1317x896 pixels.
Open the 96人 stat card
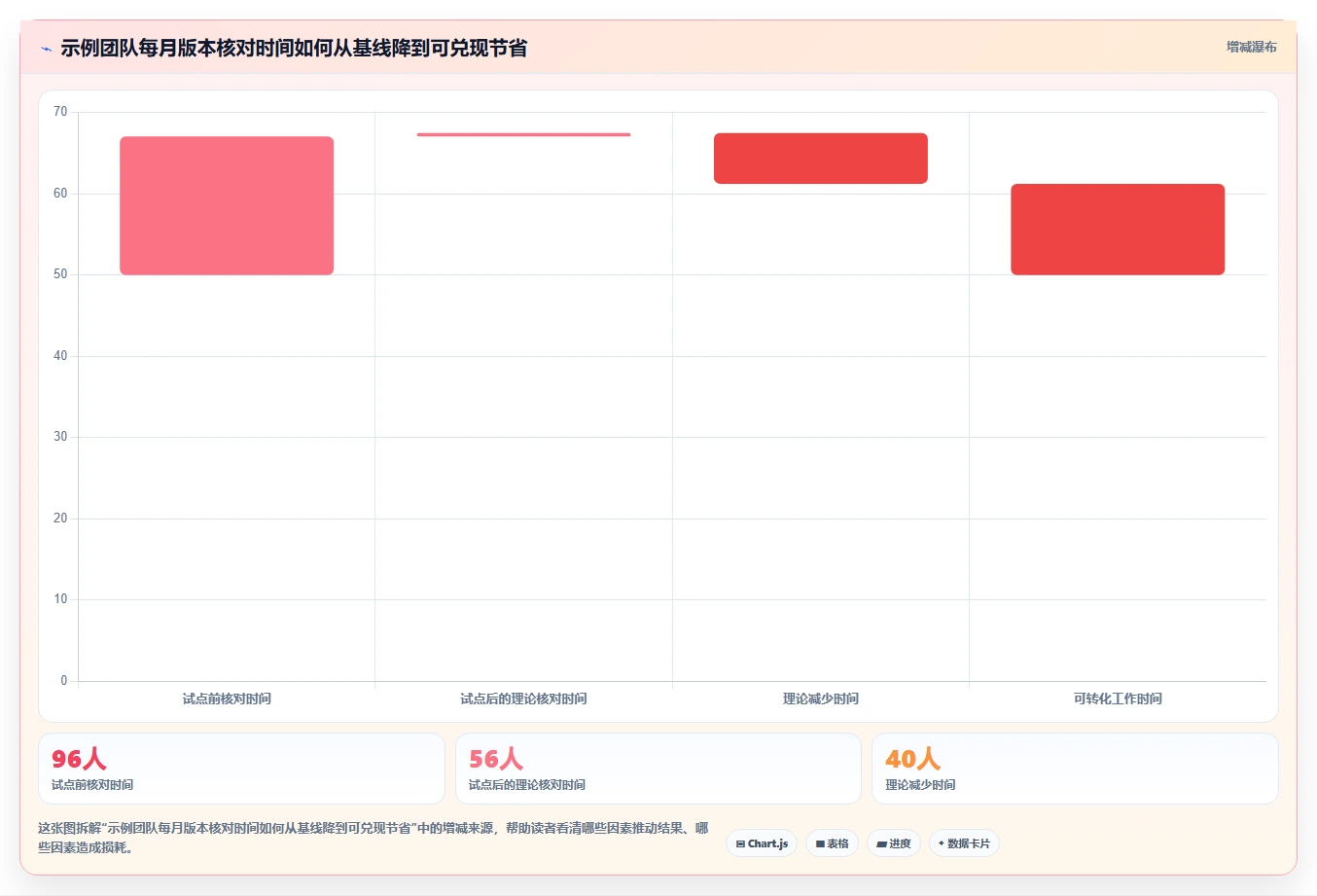click(x=241, y=769)
